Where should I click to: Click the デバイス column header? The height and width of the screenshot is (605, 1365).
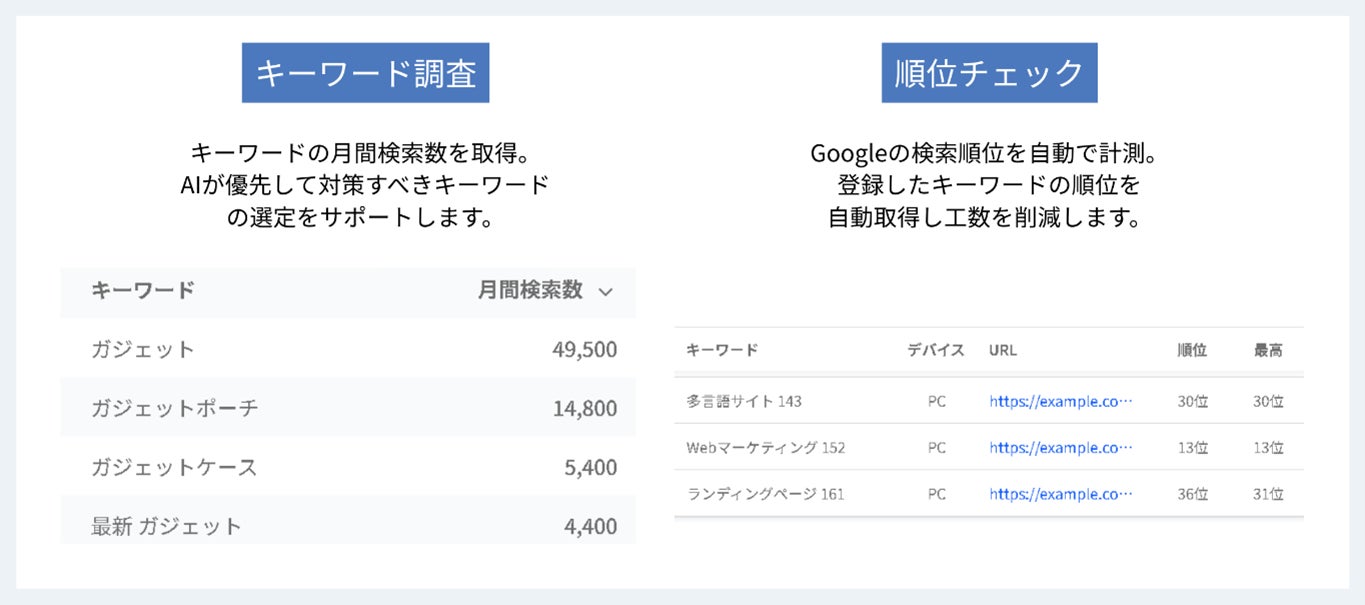coord(935,350)
